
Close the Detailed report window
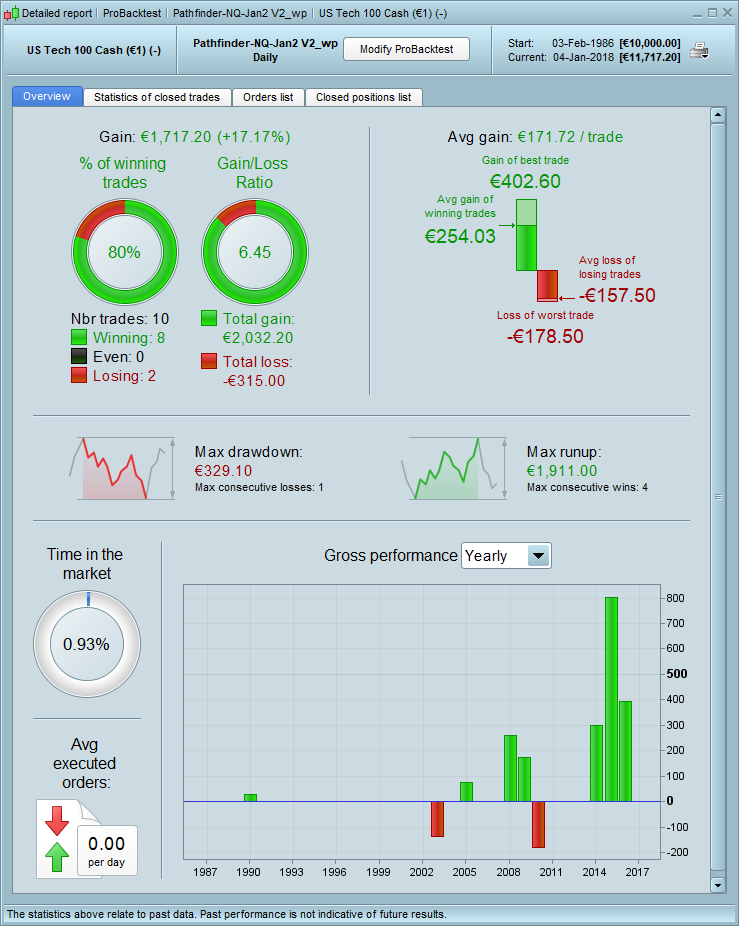point(727,13)
